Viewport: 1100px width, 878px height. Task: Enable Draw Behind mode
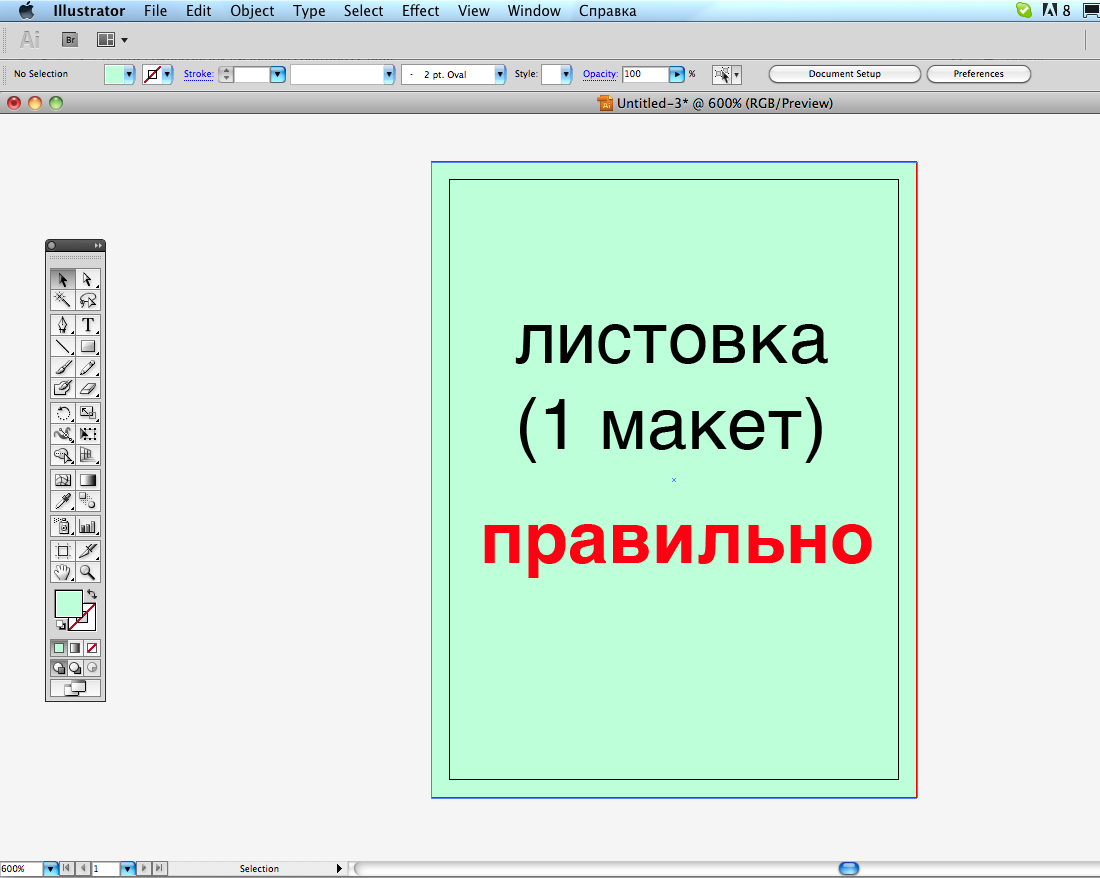coord(75,668)
